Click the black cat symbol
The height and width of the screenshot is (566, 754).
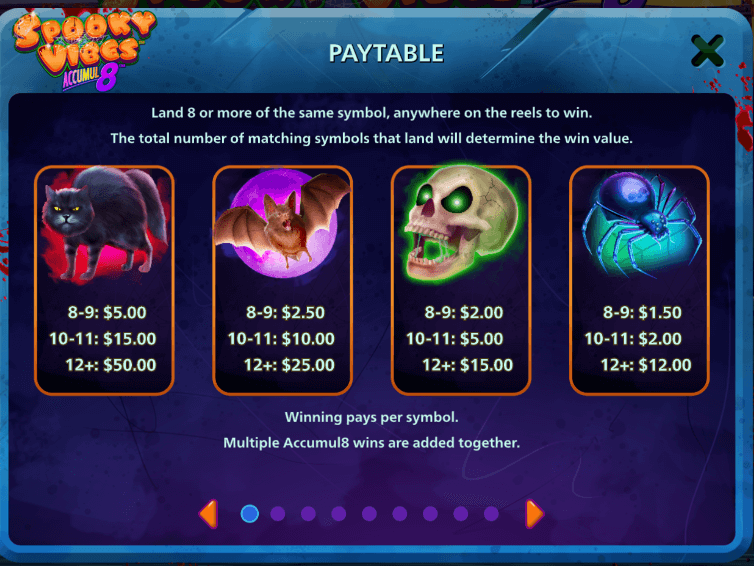coord(104,225)
